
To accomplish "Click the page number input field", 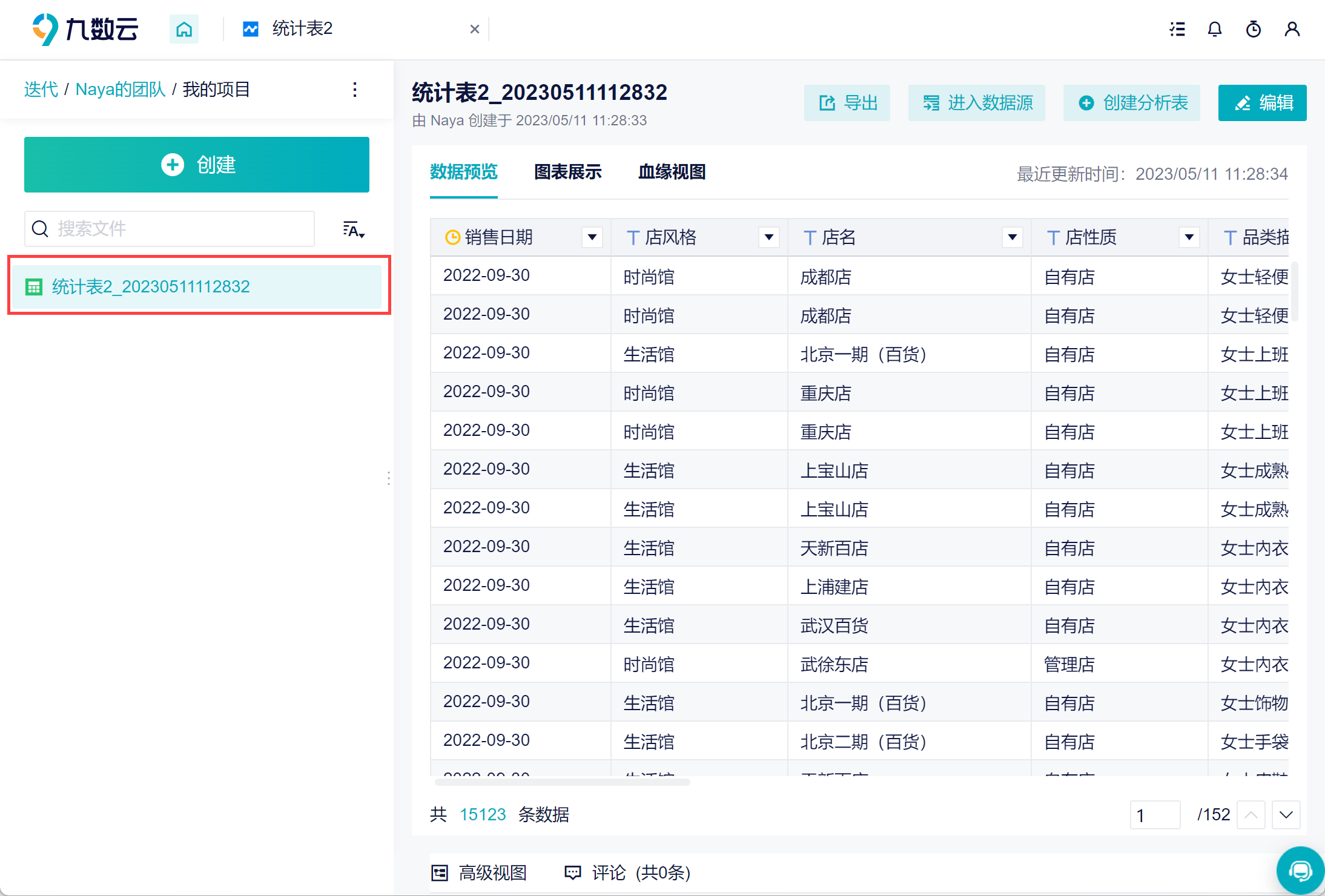I will [1155, 815].
